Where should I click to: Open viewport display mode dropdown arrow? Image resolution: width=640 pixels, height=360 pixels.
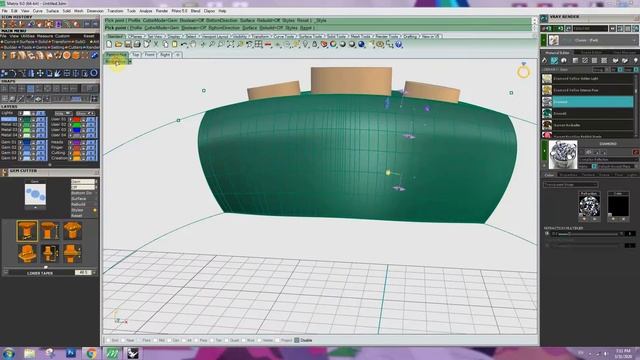point(130,62)
